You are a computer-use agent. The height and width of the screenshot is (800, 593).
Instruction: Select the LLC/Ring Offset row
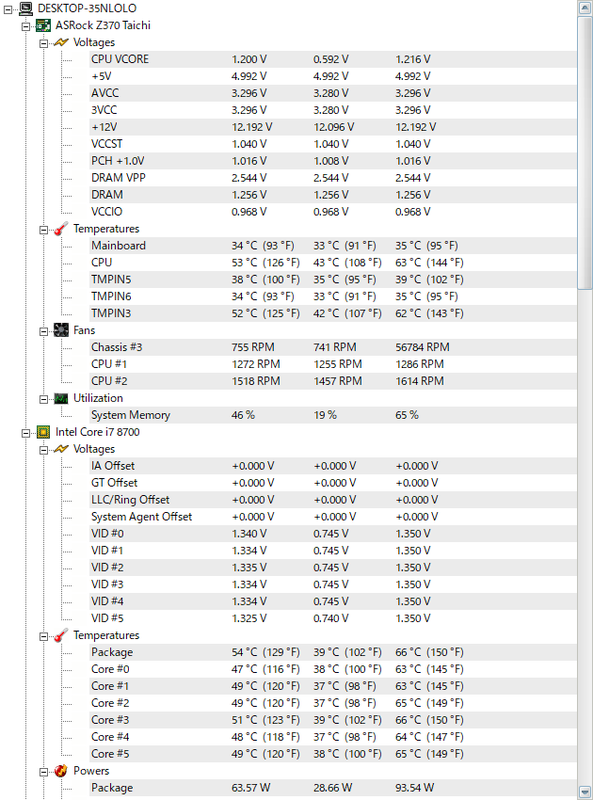point(333,499)
